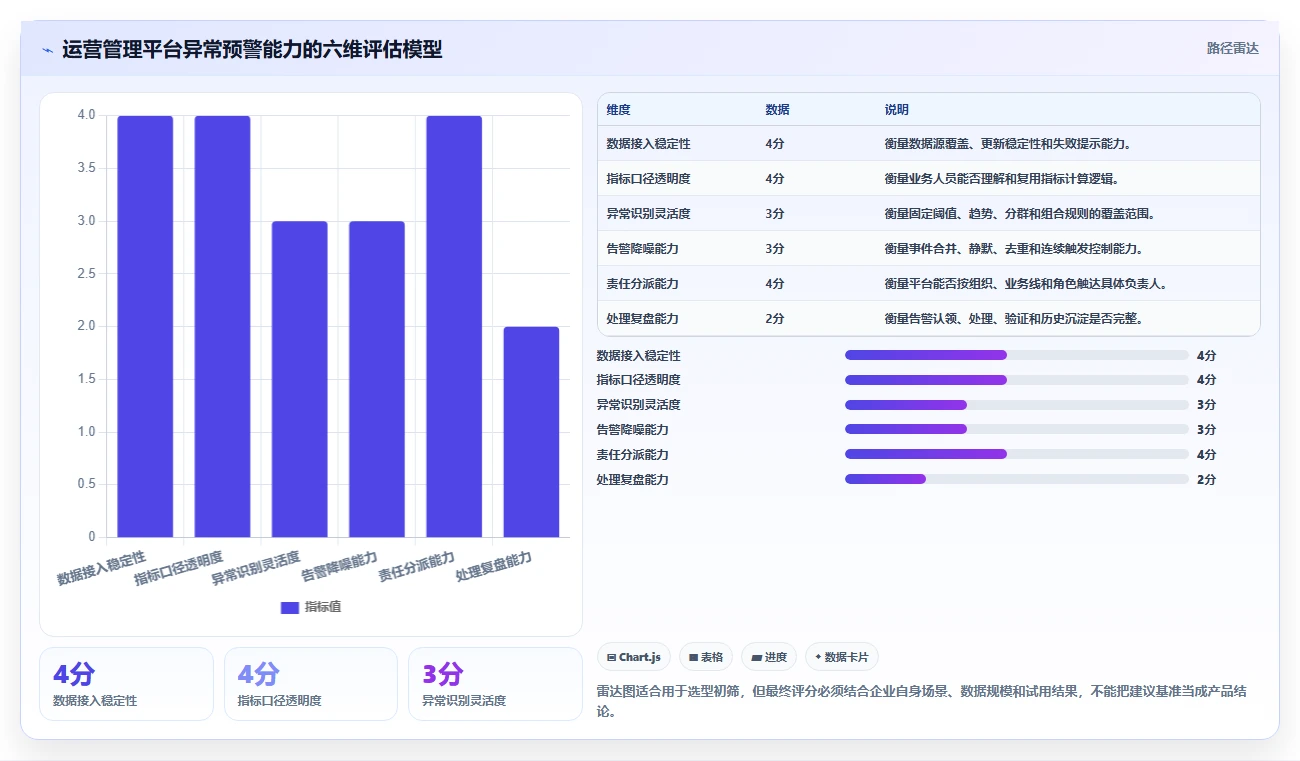Image resolution: width=1300 pixels, height=761 pixels.
Task: Click the 2.0 y-axis label
Action: pyautogui.click(x=87, y=326)
